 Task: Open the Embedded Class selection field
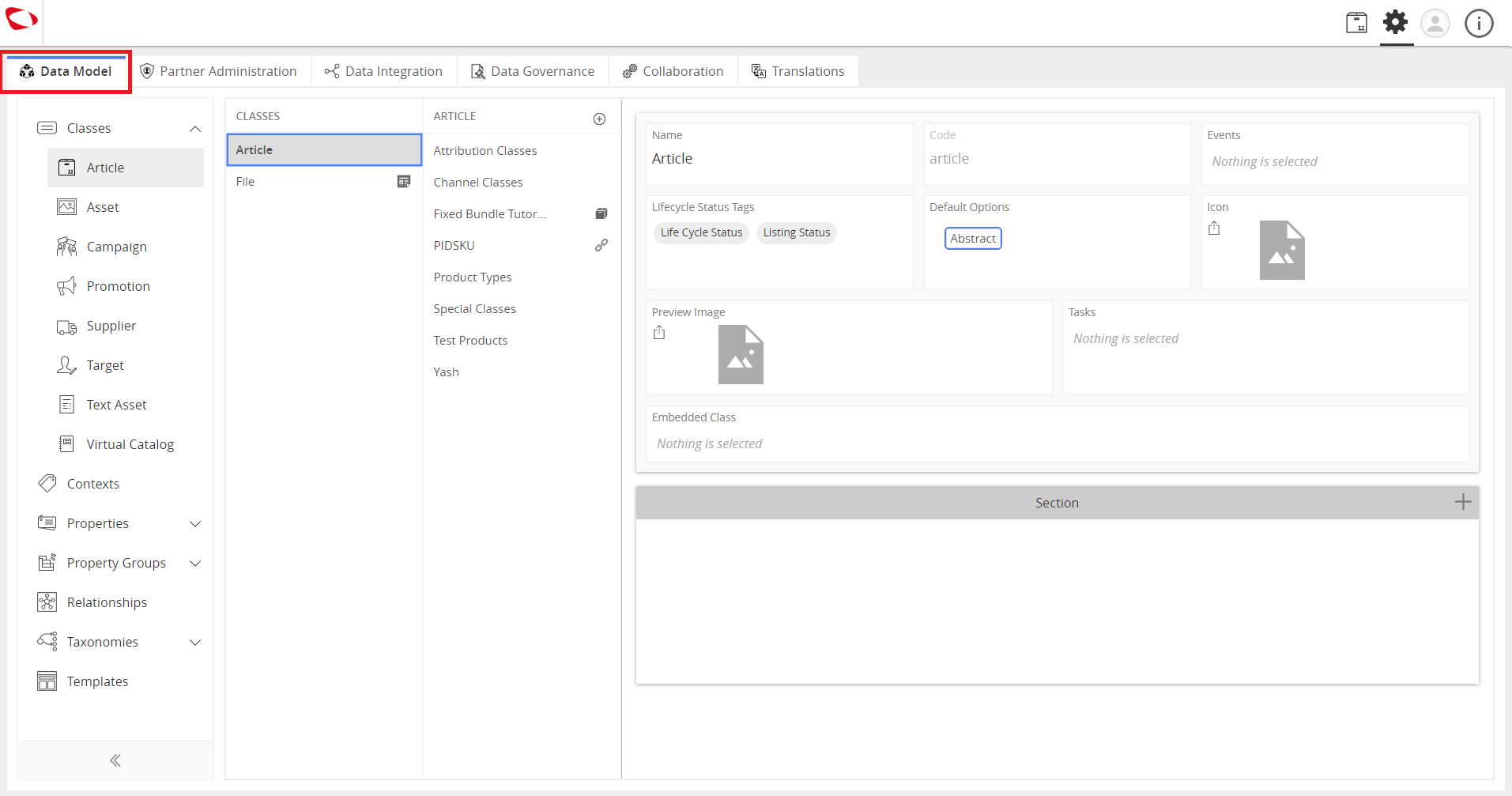click(x=1058, y=434)
